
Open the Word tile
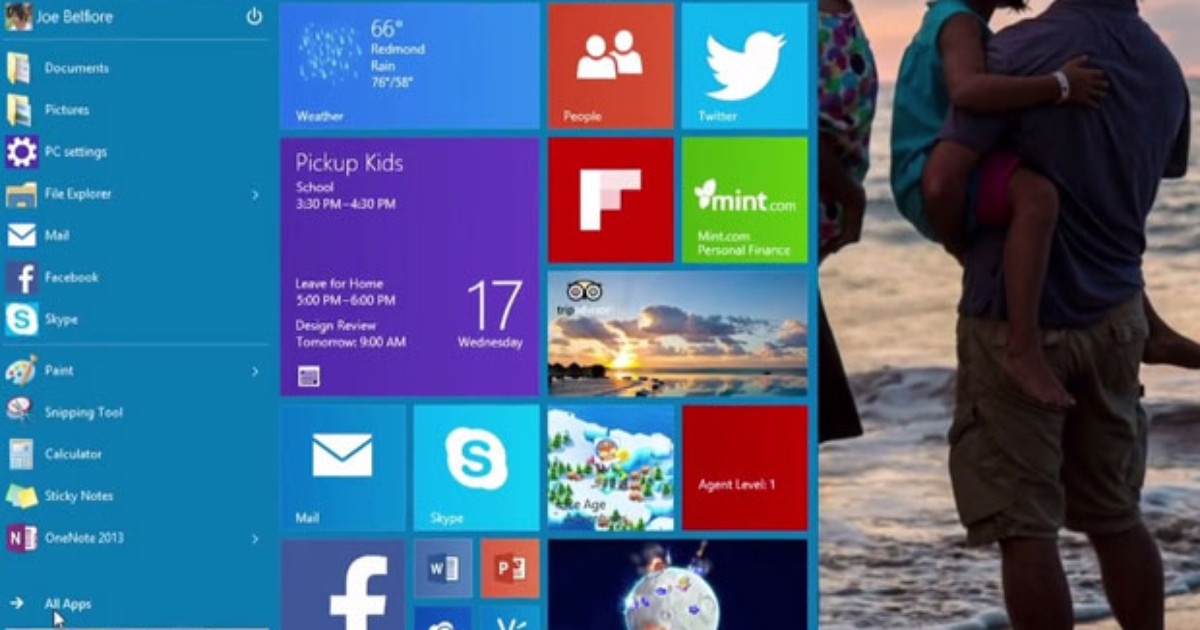[443, 567]
